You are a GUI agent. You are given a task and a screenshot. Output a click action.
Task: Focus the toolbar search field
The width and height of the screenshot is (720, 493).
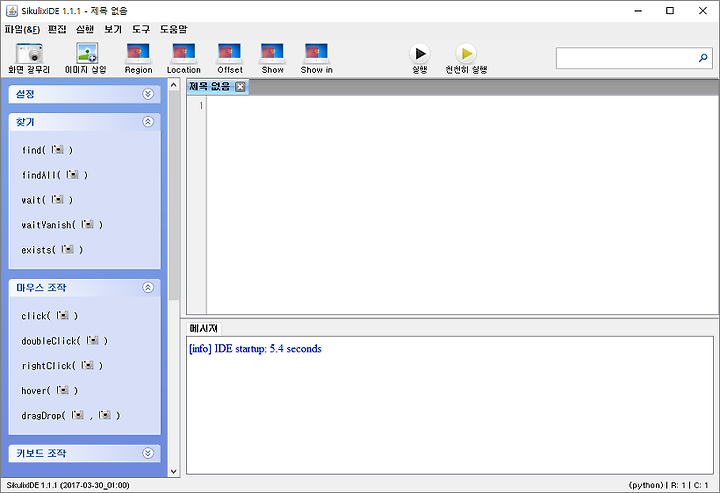pos(634,58)
